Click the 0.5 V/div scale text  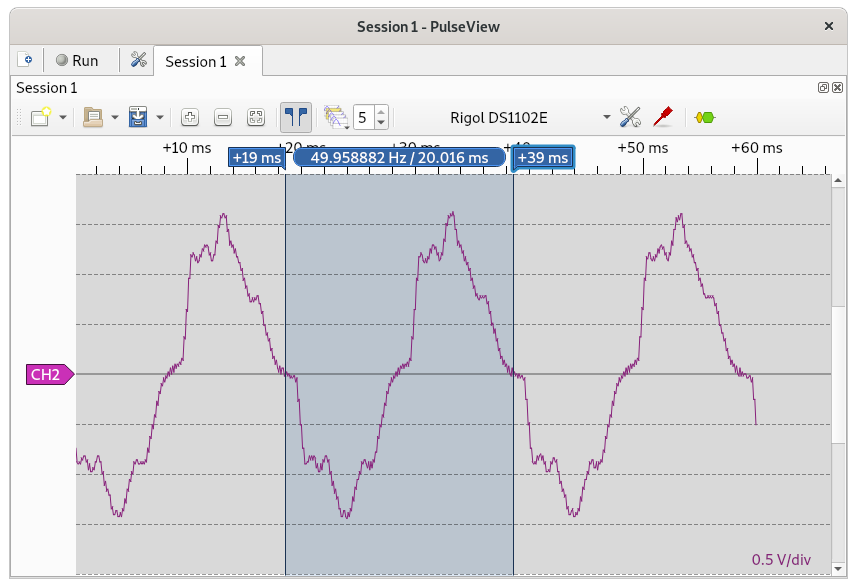click(781, 560)
